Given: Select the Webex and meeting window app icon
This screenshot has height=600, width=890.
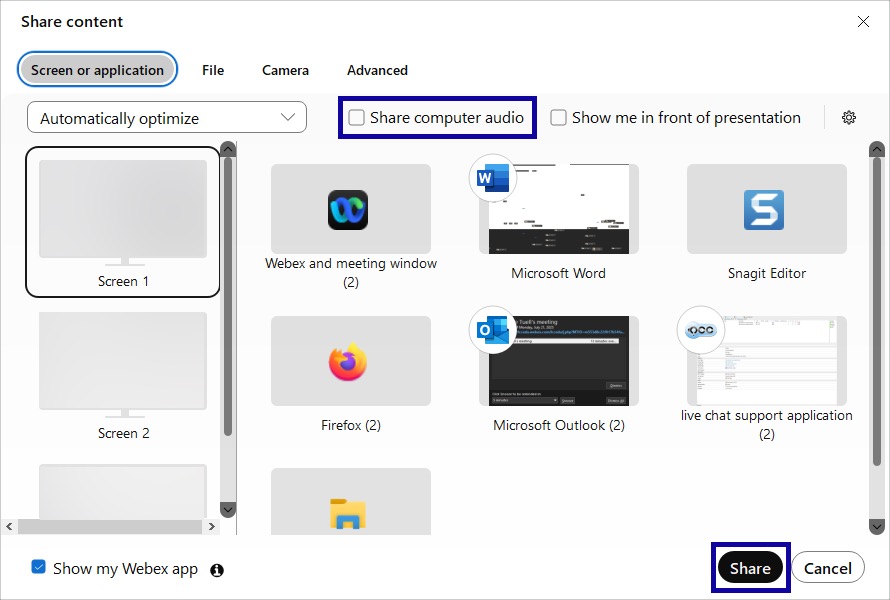Looking at the screenshot, I should [x=348, y=209].
